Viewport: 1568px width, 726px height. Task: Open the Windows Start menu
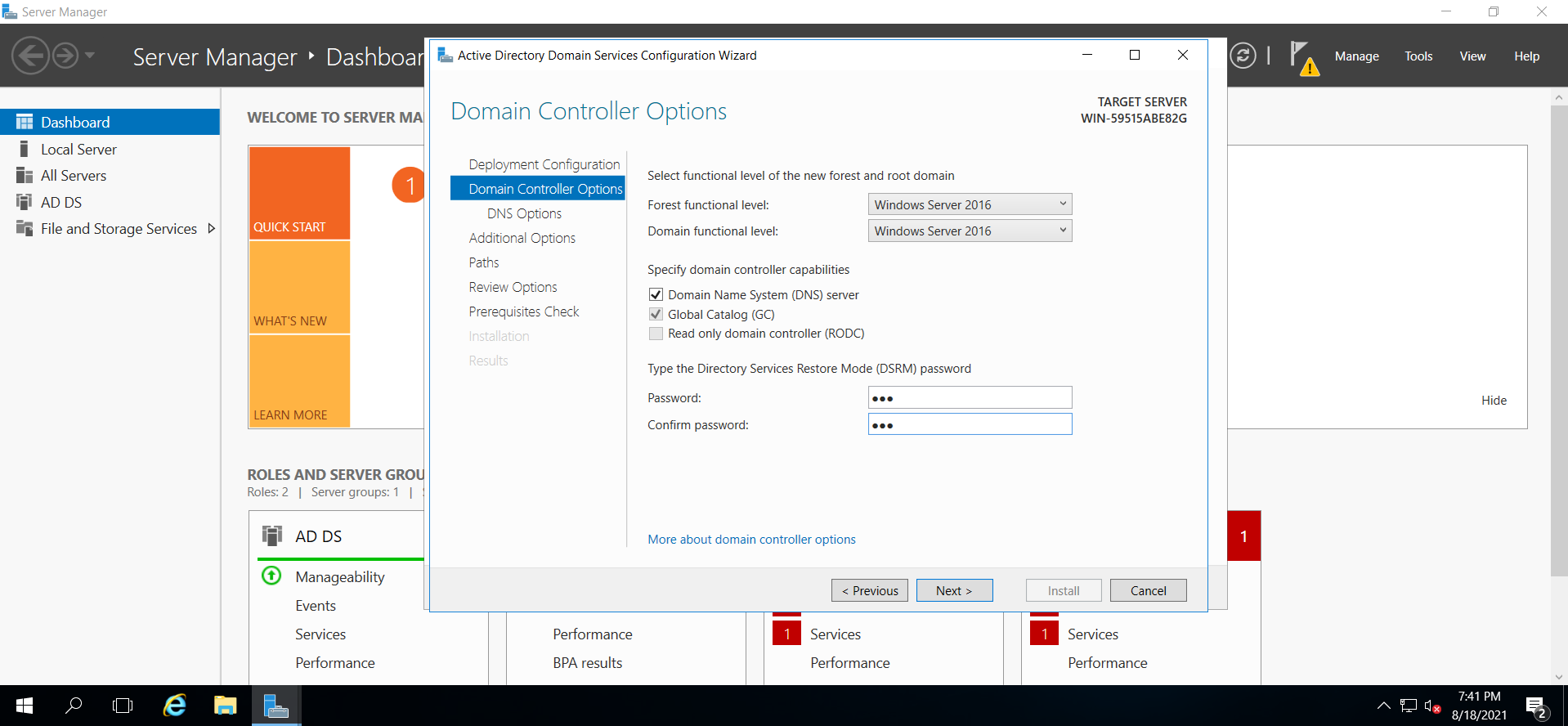click(x=25, y=706)
